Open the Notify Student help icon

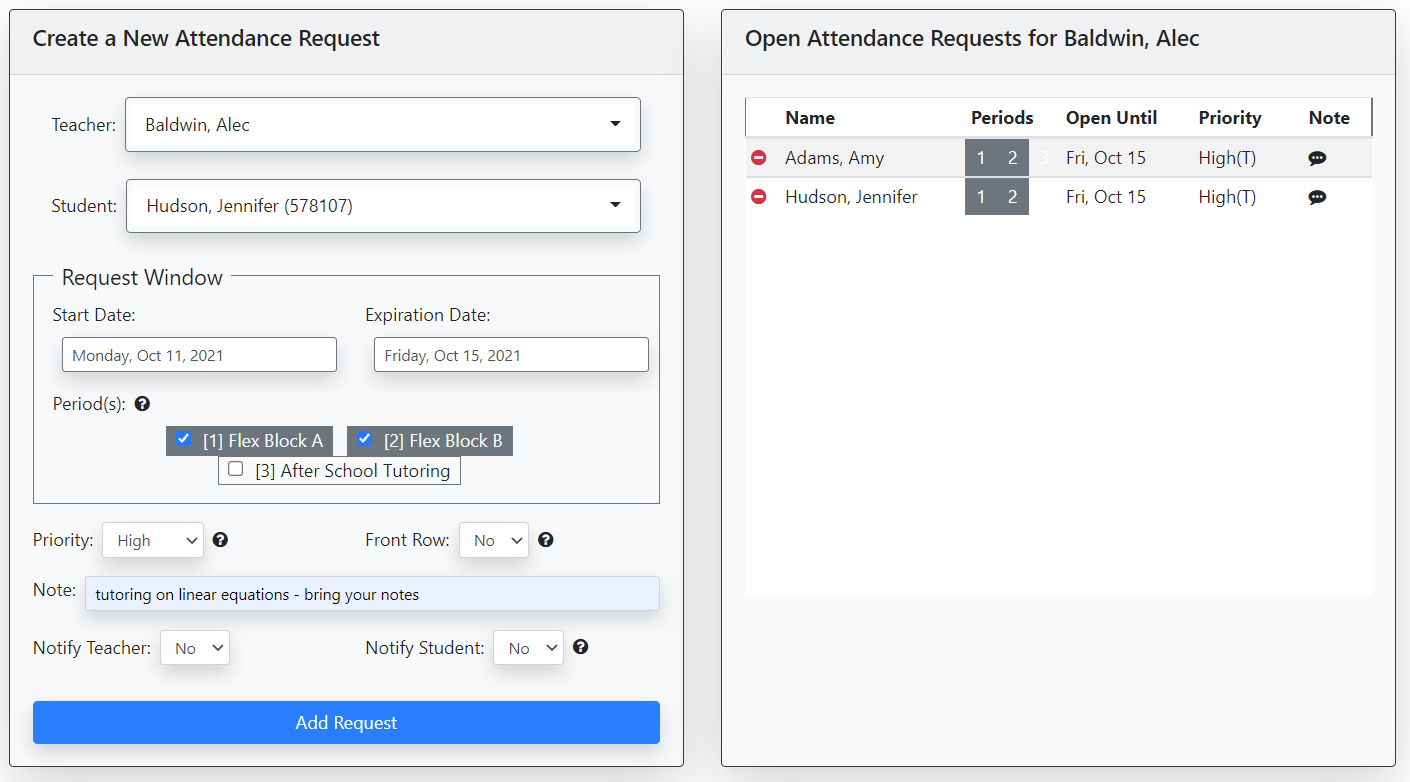pyautogui.click(x=580, y=647)
